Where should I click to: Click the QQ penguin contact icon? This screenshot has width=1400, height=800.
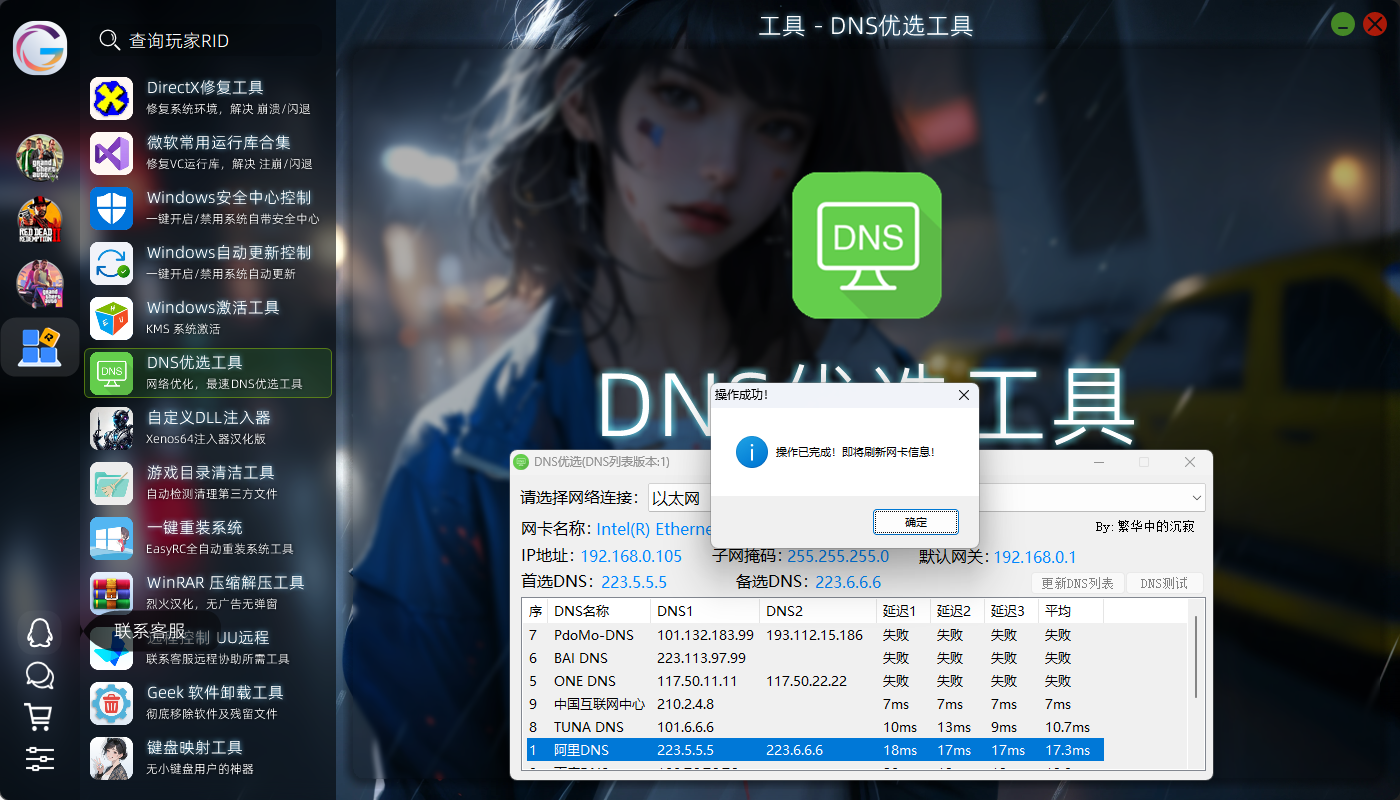39,632
